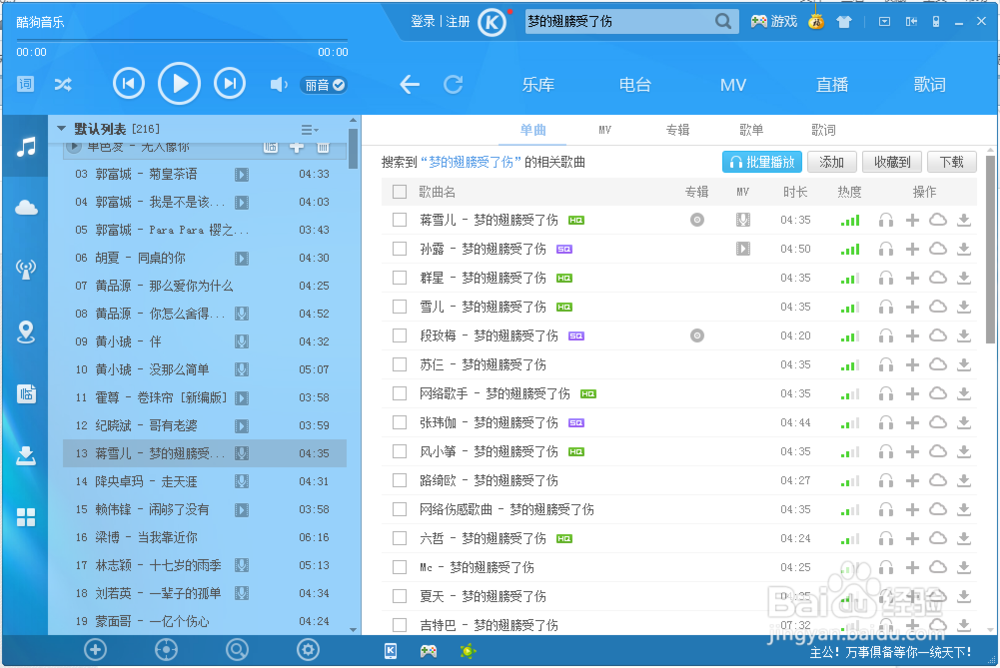Open the magnifier search icon at bottom
Image resolution: width=1000 pixels, height=668 pixels.
click(x=237, y=650)
